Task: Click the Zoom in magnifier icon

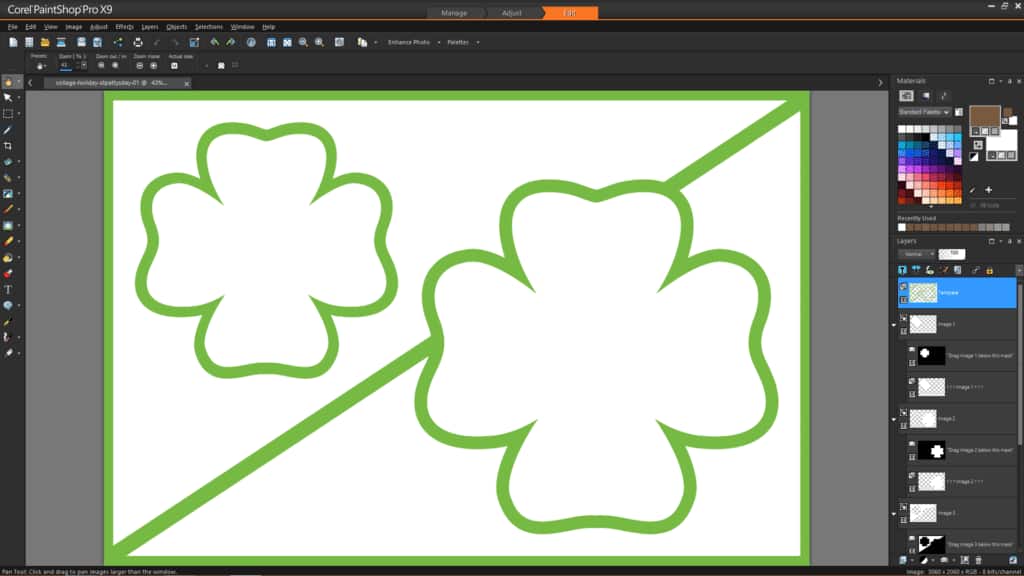Action: 319,42
